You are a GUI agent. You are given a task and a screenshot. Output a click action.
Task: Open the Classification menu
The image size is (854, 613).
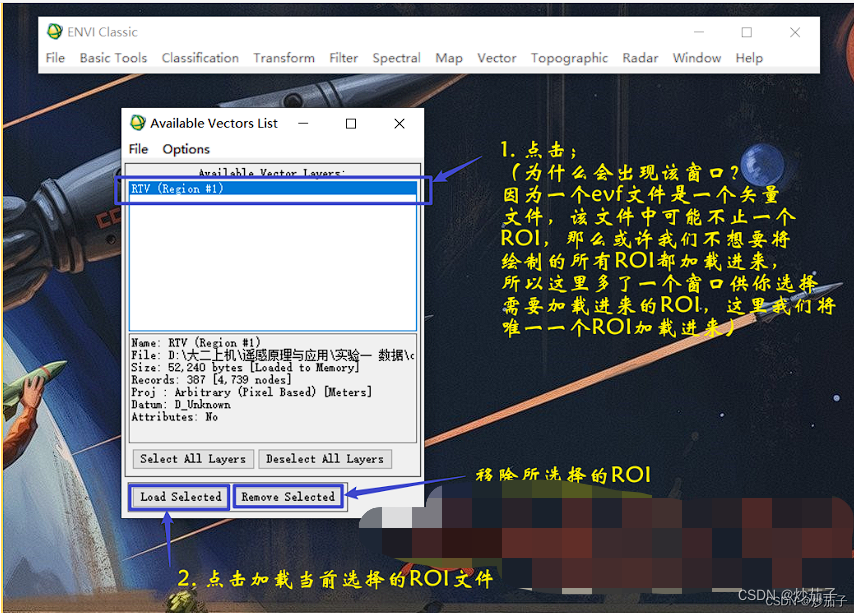[200, 58]
